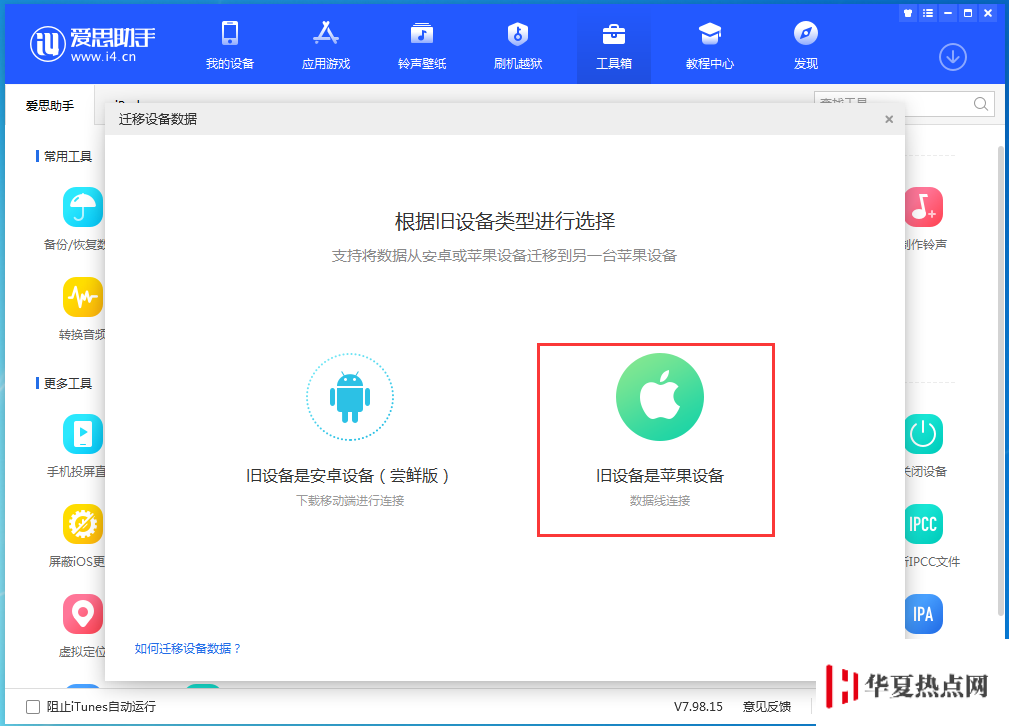Viewport: 1009px width, 726px height.
Task: Open the 我的设备 section
Action: [230, 45]
